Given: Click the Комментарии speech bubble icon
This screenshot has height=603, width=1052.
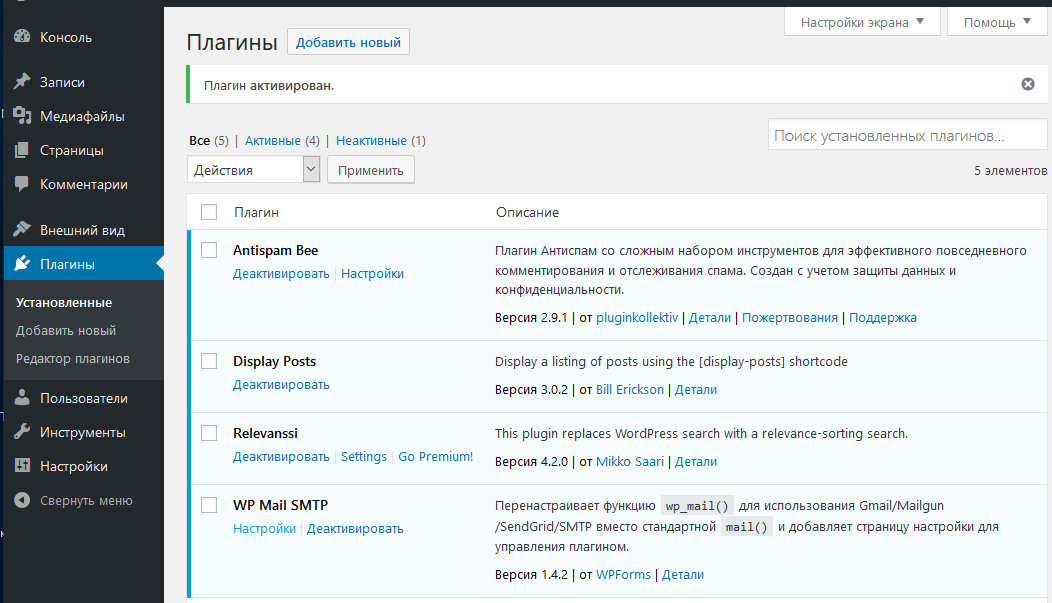Looking at the screenshot, I should (x=22, y=184).
